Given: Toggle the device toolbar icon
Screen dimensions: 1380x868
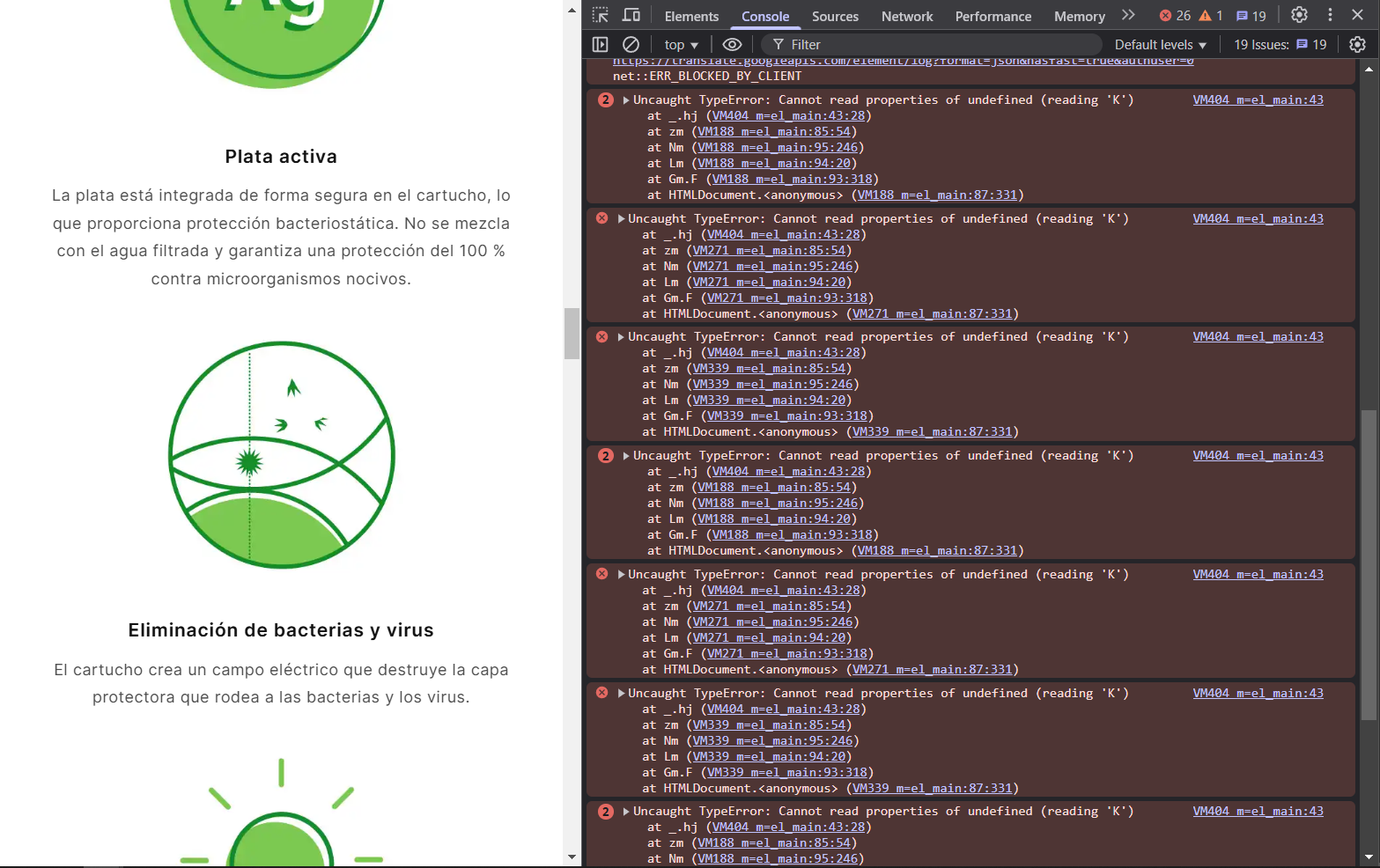Looking at the screenshot, I should tap(631, 15).
